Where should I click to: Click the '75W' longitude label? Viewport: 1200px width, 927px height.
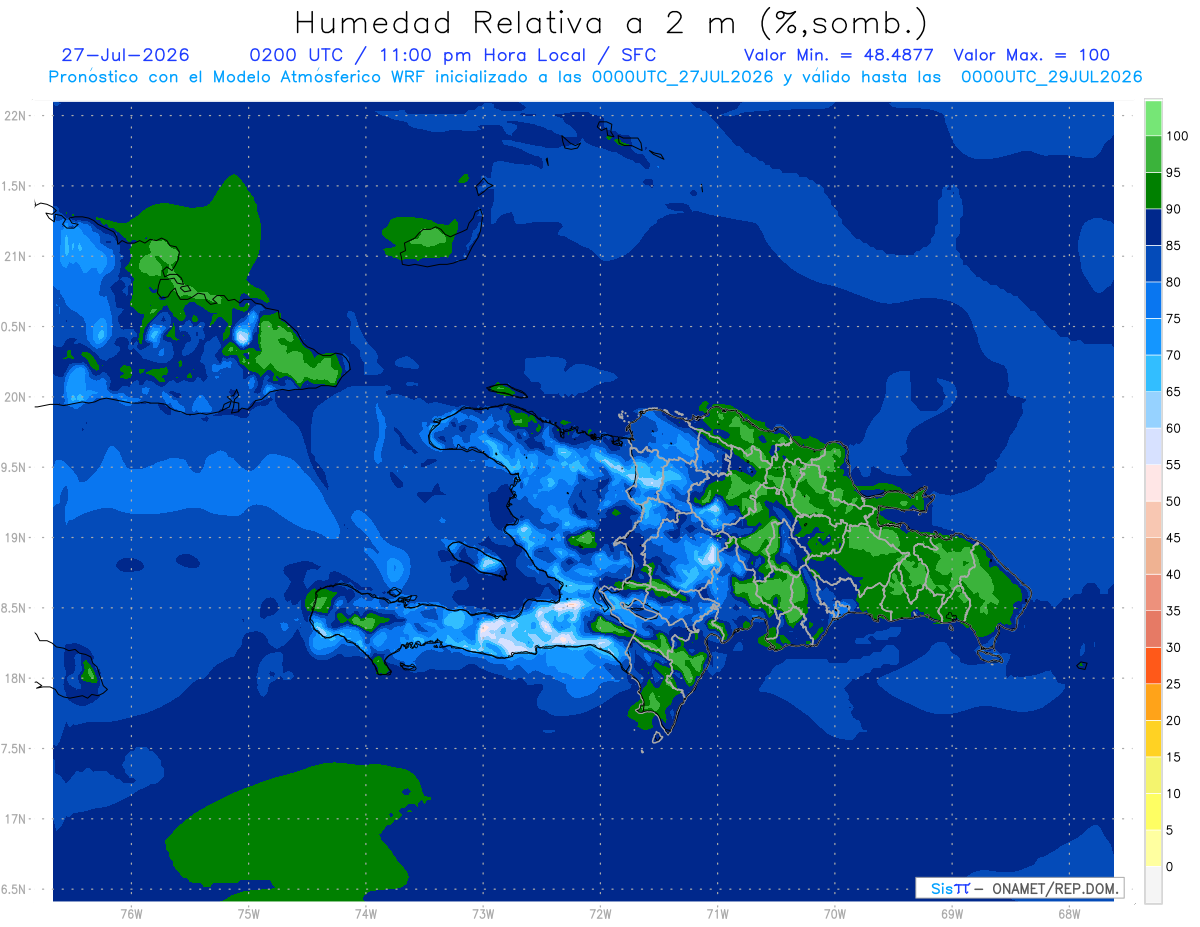click(249, 914)
